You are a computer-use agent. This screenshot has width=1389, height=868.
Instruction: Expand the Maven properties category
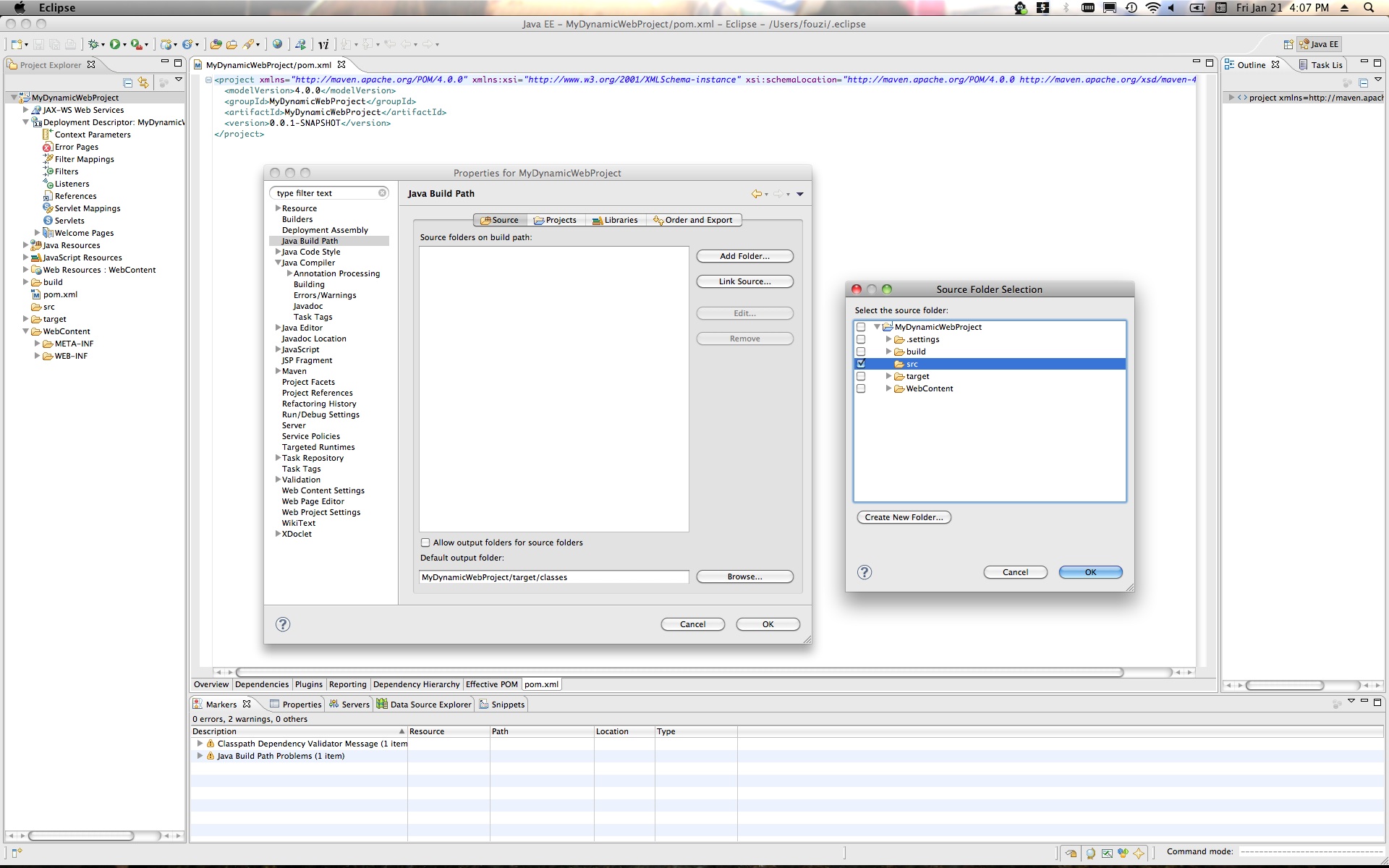(278, 371)
